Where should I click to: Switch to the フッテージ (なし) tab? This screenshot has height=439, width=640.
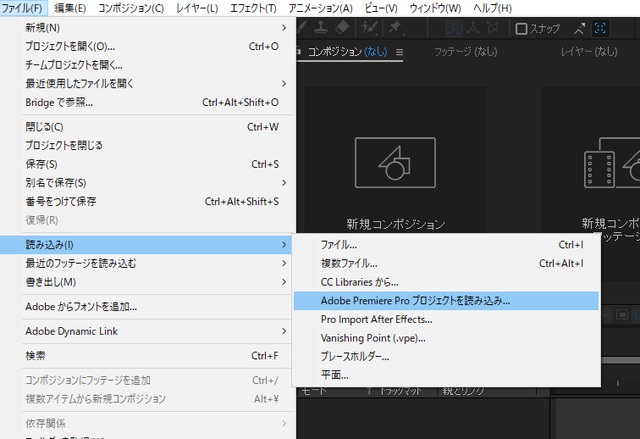pyautogui.click(x=466, y=51)
